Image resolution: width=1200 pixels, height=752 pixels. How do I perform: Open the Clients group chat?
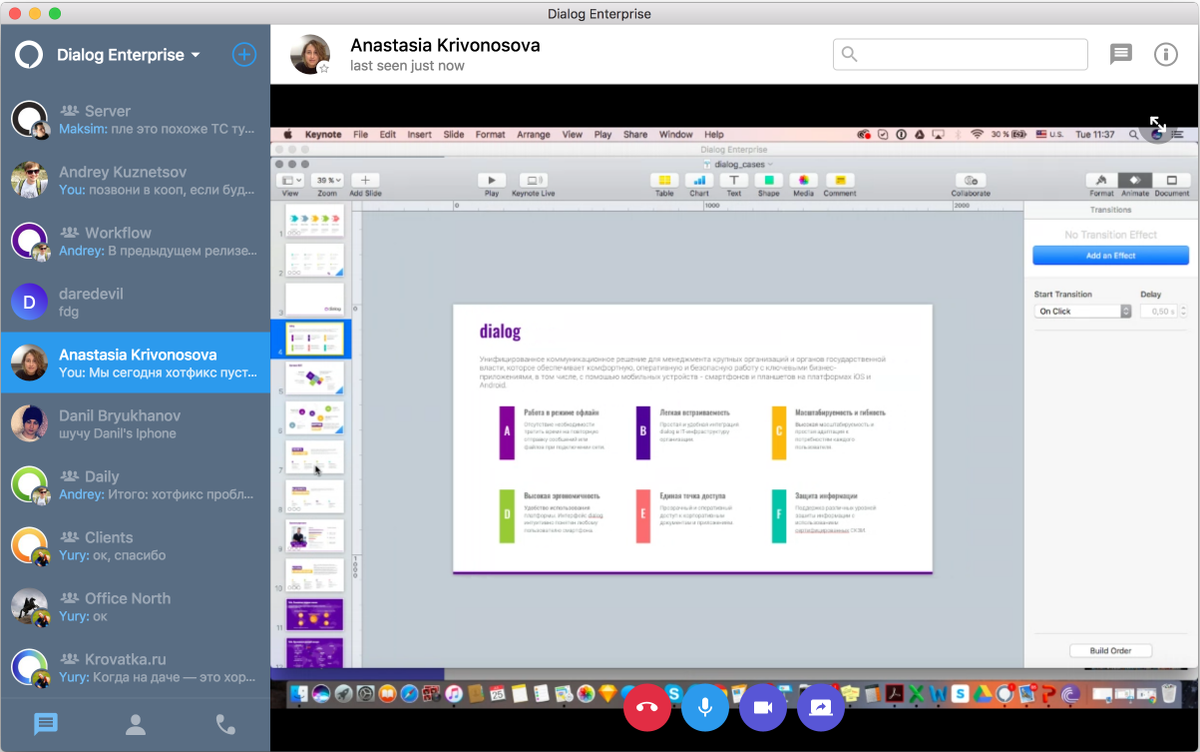tap(135, 546)
